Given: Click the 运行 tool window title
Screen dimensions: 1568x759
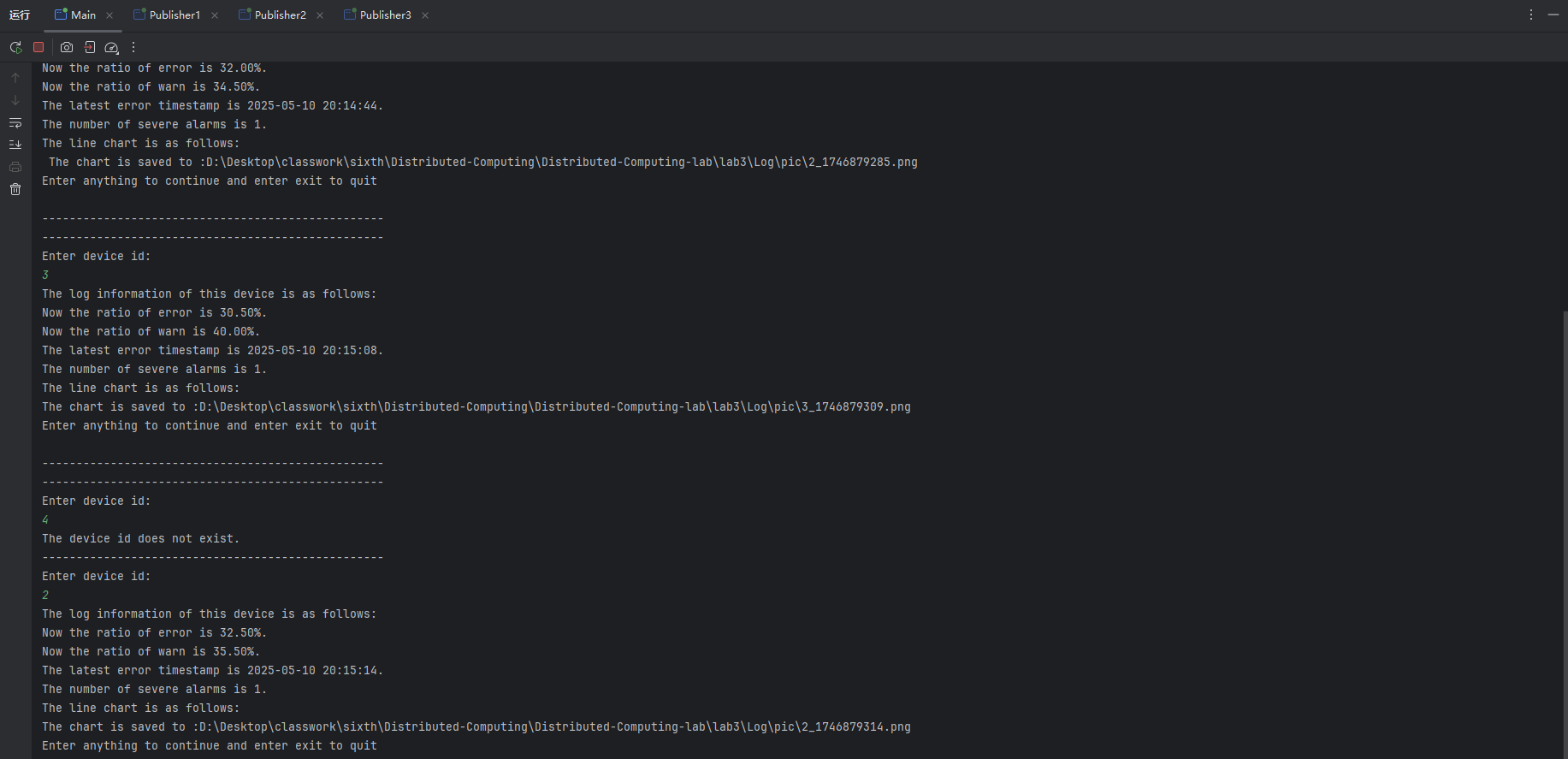Looking at the screenshot, I should tap(20, 15).
